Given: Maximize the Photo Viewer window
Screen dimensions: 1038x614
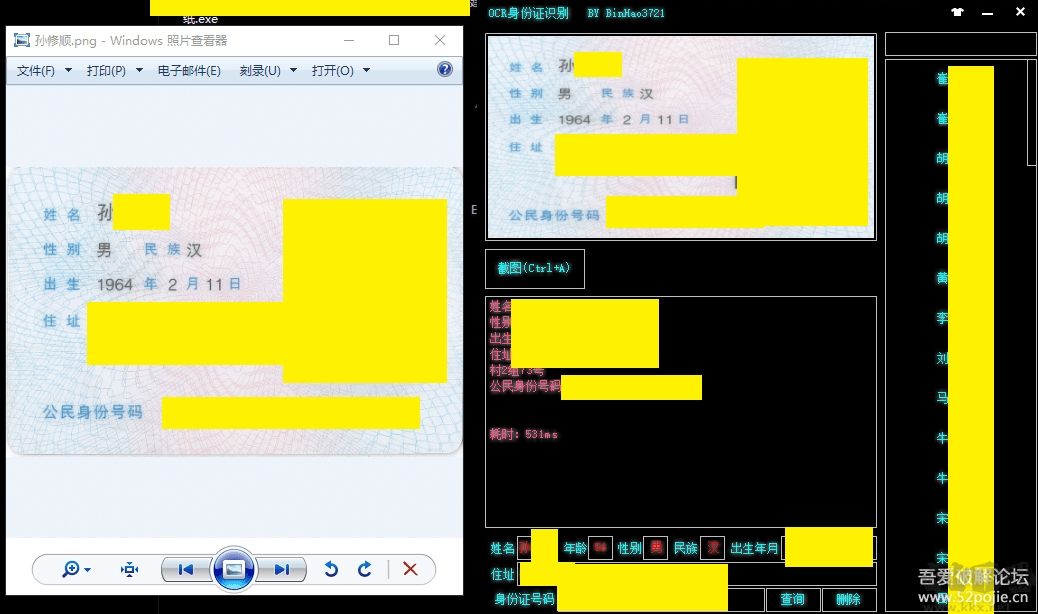Looking at the screenshot, I should click(x=394, y=40).
